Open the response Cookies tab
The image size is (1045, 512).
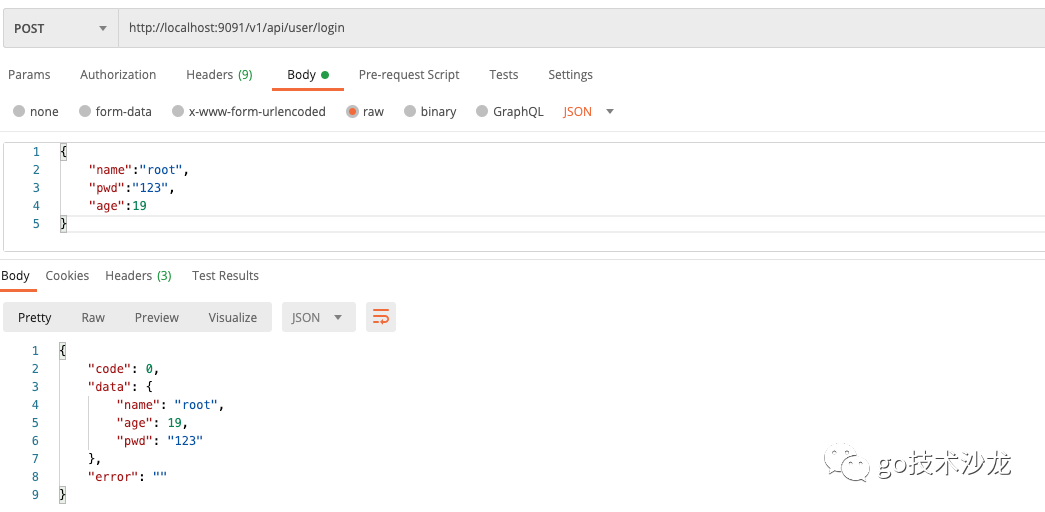(x=67, y=275)
